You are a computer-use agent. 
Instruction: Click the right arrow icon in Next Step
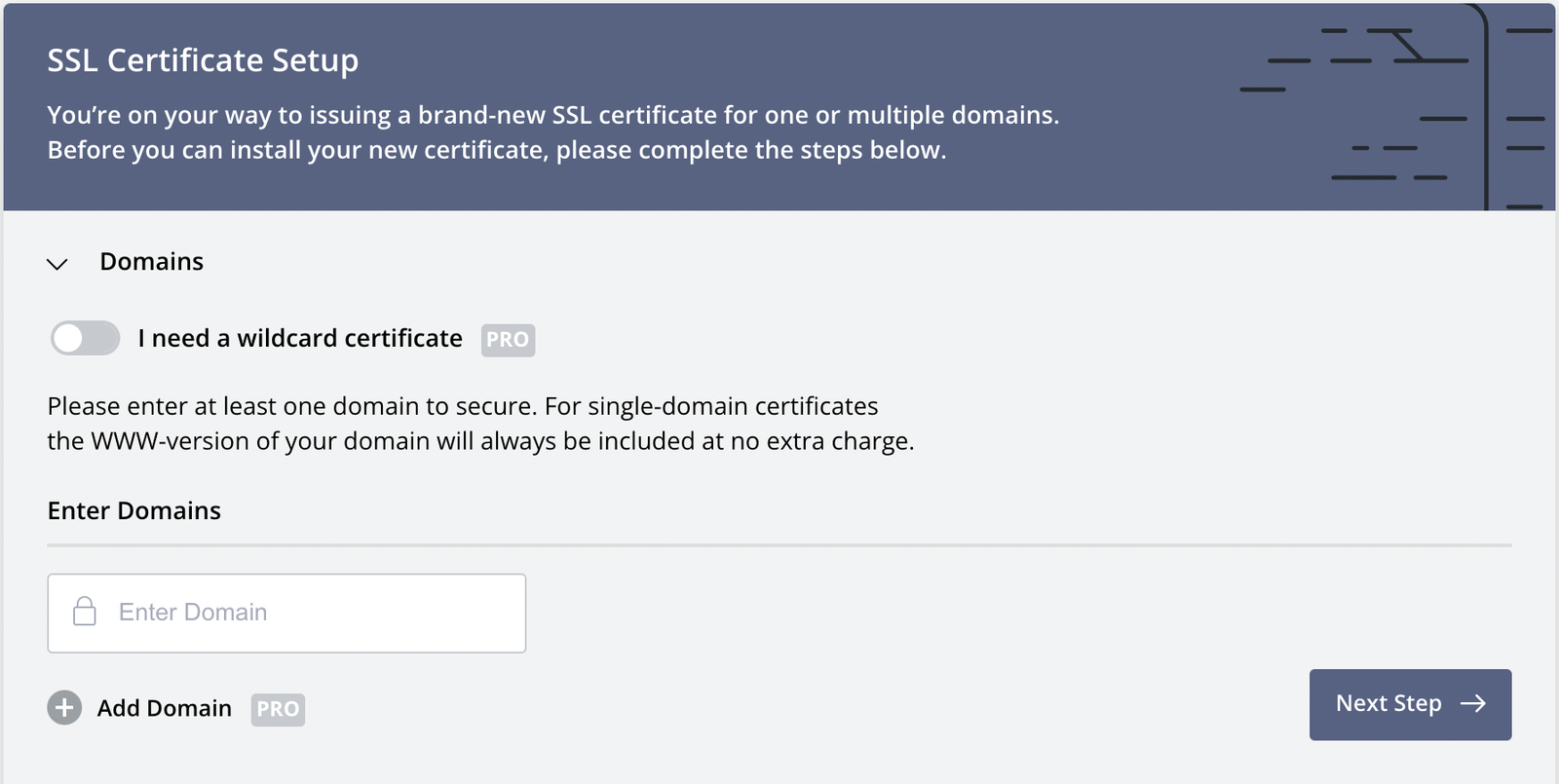pyautogui.click(x=1473, y=704)
